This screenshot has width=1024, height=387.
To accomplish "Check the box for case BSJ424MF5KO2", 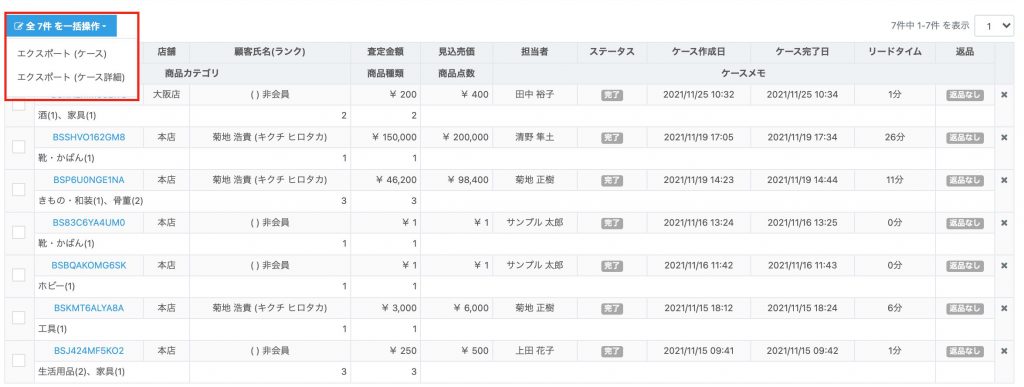I will click(x=19, y=360).
